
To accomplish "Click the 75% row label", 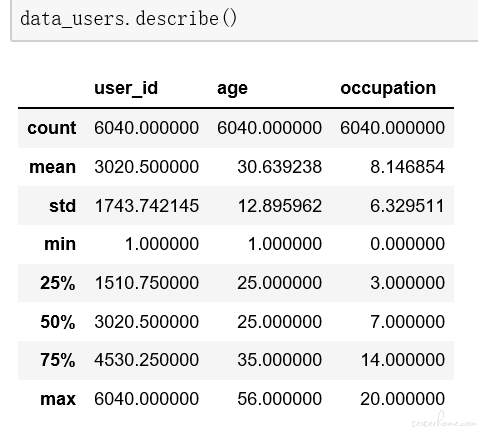I will (58, 360).
